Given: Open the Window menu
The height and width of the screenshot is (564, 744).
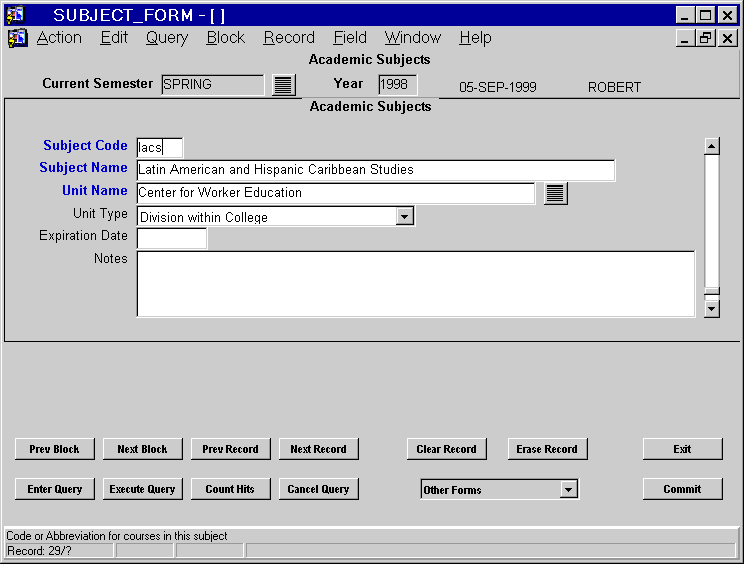Looking at the screenshot, I should pyautogui.click(x=413, y=37).
